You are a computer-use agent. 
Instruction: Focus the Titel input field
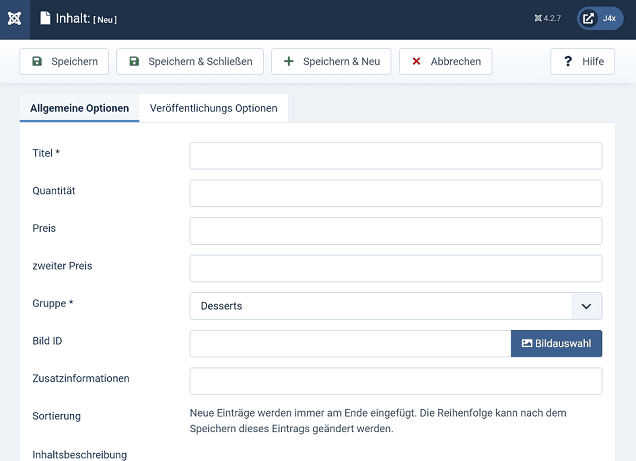[x=396, y=156]
